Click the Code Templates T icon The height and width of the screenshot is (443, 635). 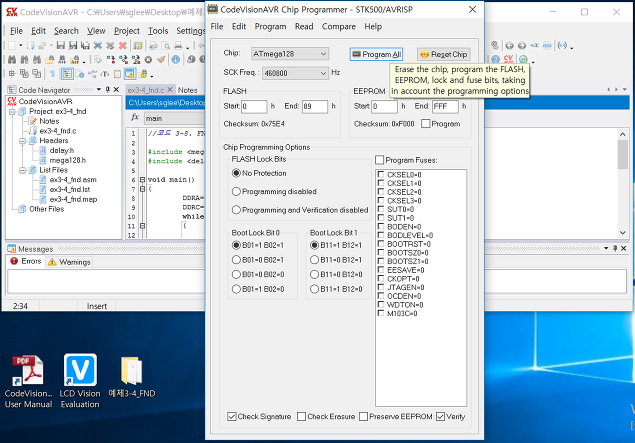pyautogui.click(x=105, y=74)
